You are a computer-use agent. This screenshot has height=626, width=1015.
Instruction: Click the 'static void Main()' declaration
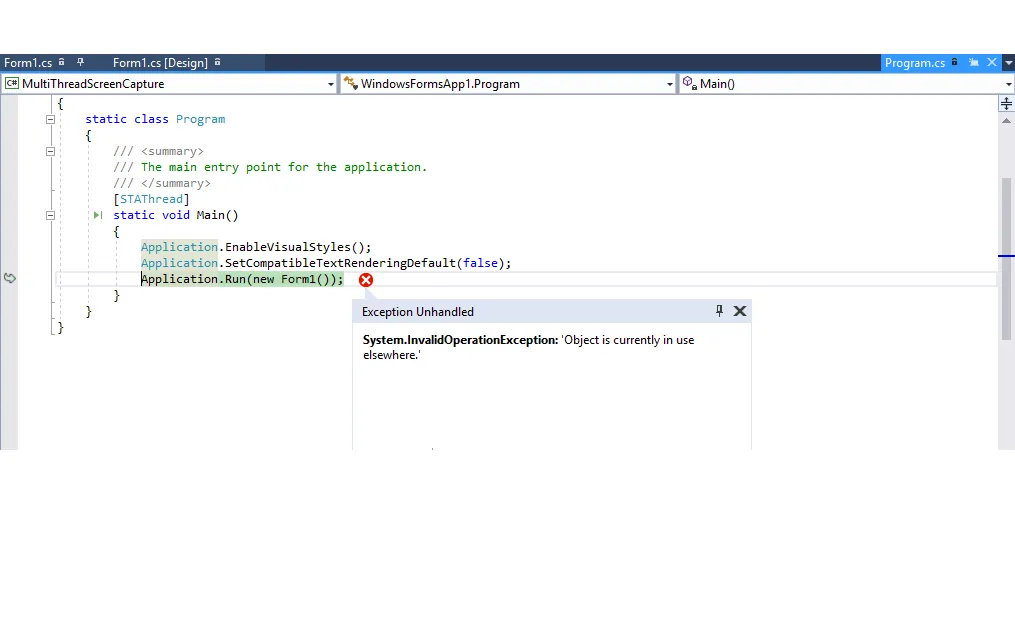[x=175, y=216]
